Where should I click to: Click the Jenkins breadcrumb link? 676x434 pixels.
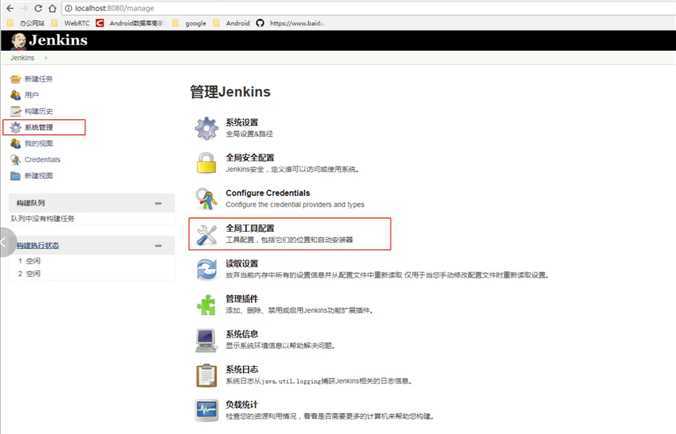(x=22, y=58)
